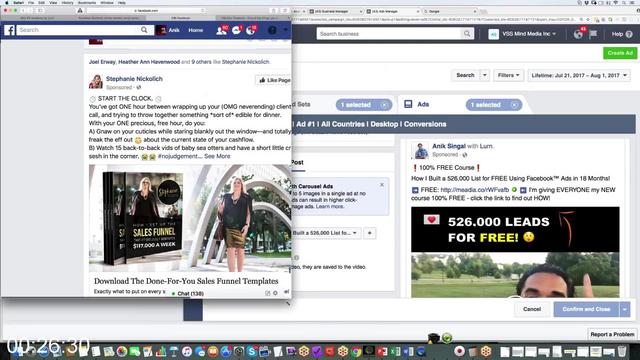
Task: Click Report a Problem button
Action: click(x=612, y=334)
